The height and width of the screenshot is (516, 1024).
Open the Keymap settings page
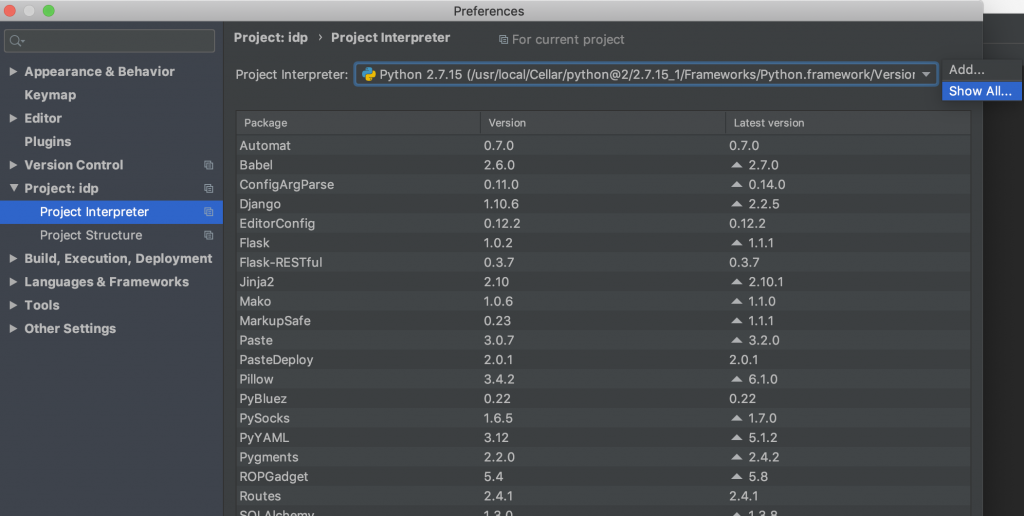click(x=50, y=95)
